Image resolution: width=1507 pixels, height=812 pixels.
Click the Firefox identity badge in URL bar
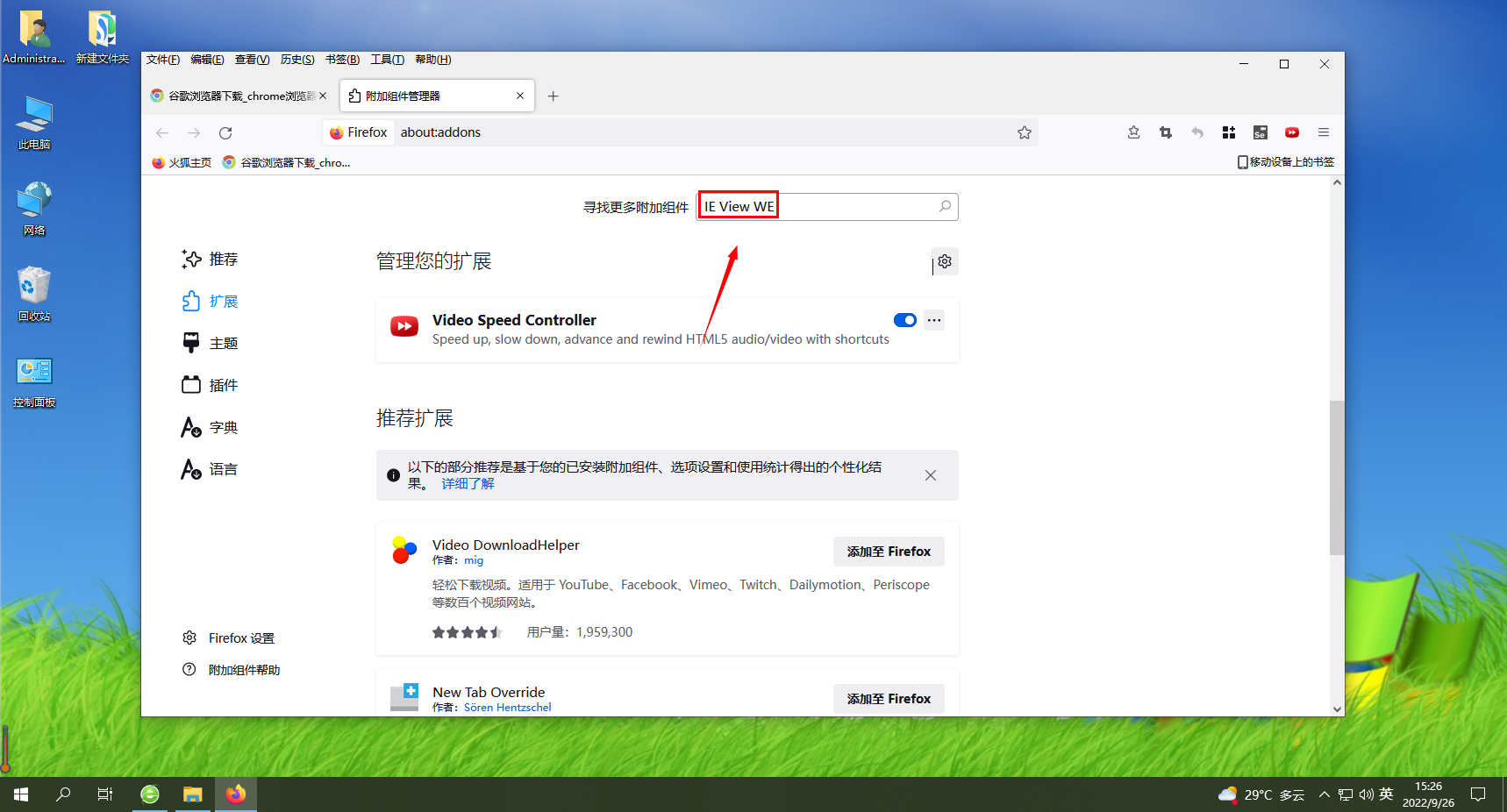pyautogui.click(x=358, y=132)
